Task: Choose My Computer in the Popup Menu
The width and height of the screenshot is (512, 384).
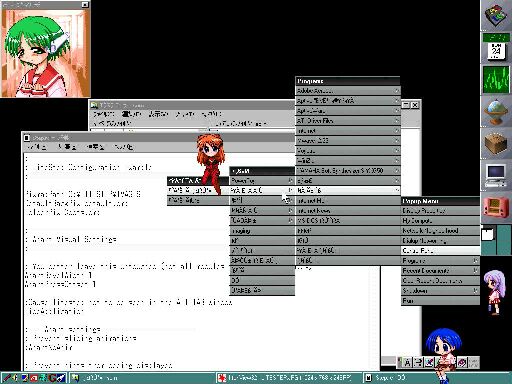Action: (x=440, y=220)
